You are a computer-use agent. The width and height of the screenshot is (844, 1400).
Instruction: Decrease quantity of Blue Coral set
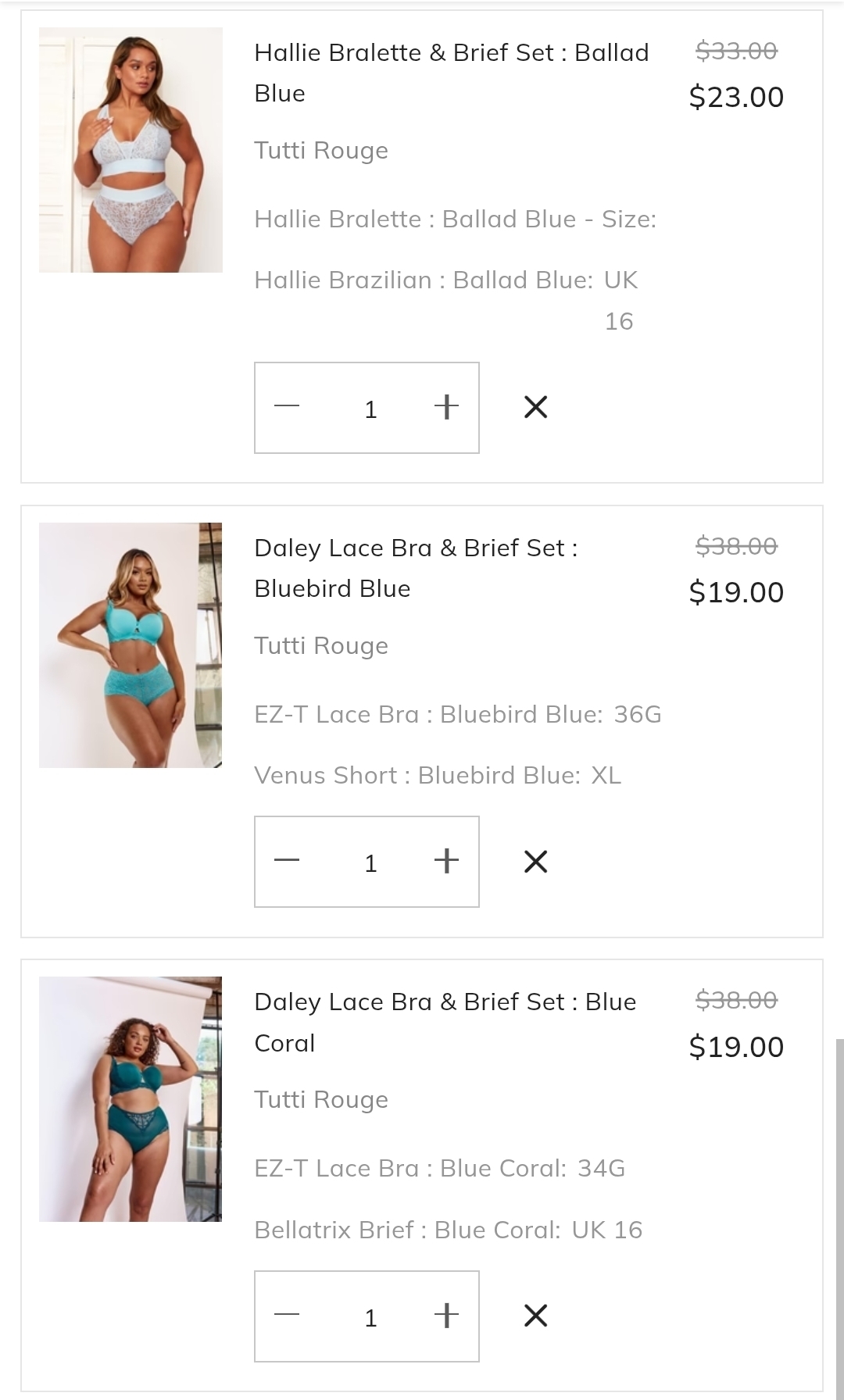point(287,1316)
